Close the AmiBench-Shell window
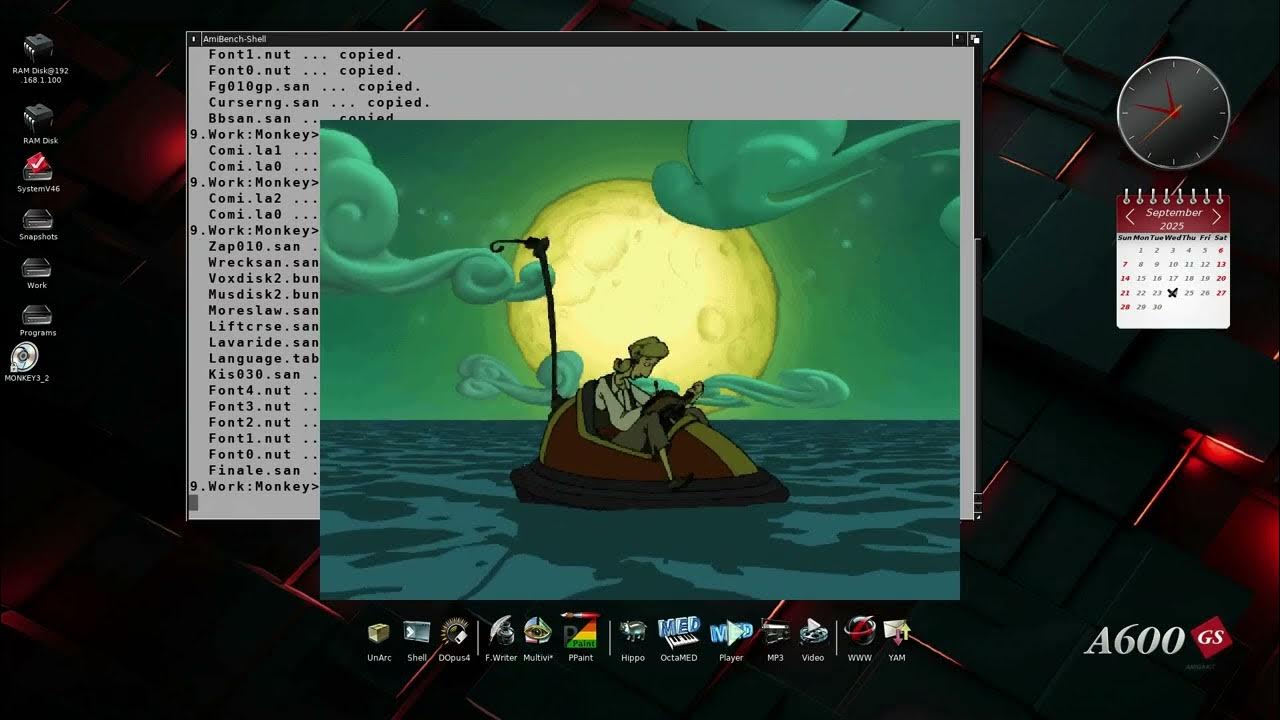 click(x=193, y=39)
